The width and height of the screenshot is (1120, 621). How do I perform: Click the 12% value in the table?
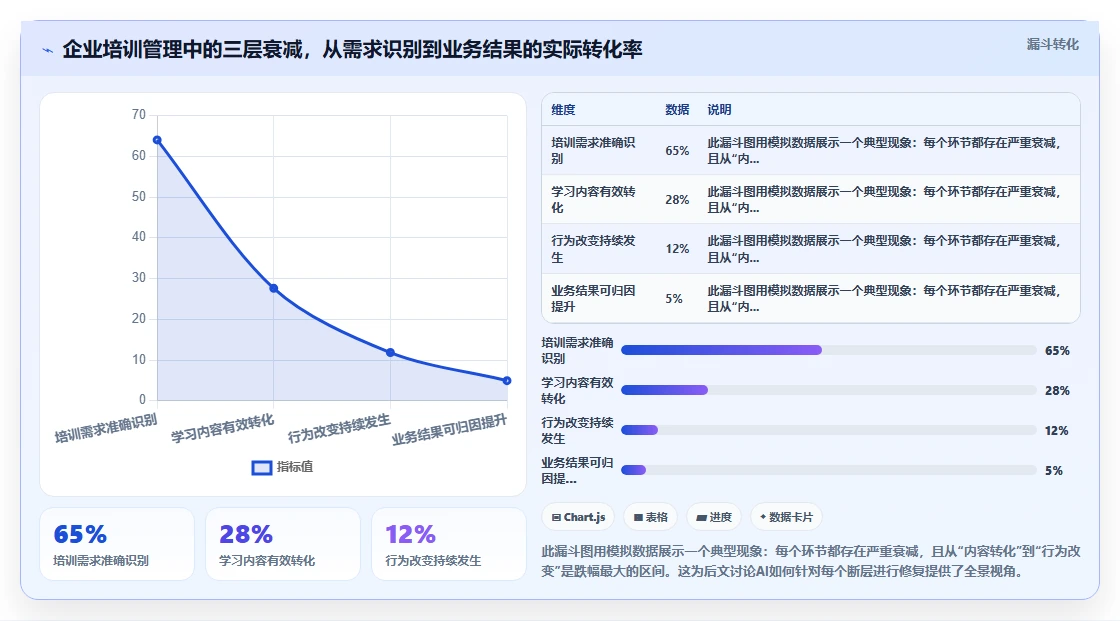(677, 249)
